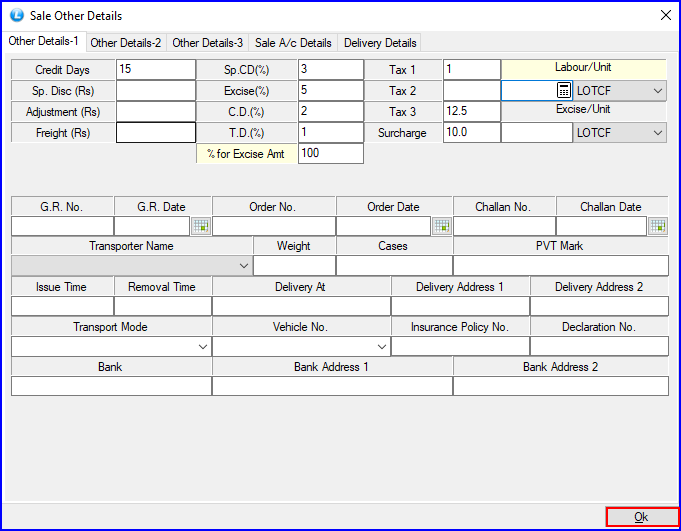Click Order Date input field
The height and width of the screenshot is (531, 681).
pyautogui.click(x=383, y=226)
